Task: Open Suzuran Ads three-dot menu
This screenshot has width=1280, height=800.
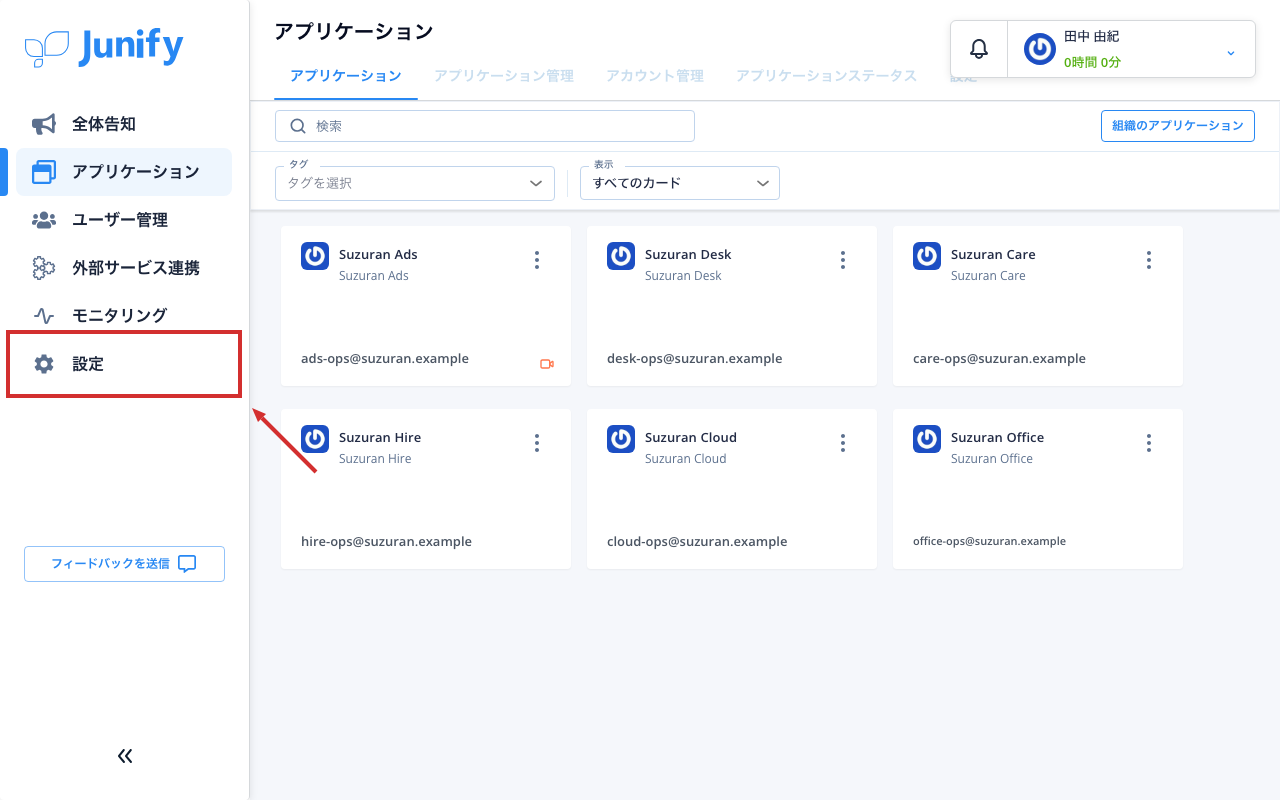Action: (537, 260)
